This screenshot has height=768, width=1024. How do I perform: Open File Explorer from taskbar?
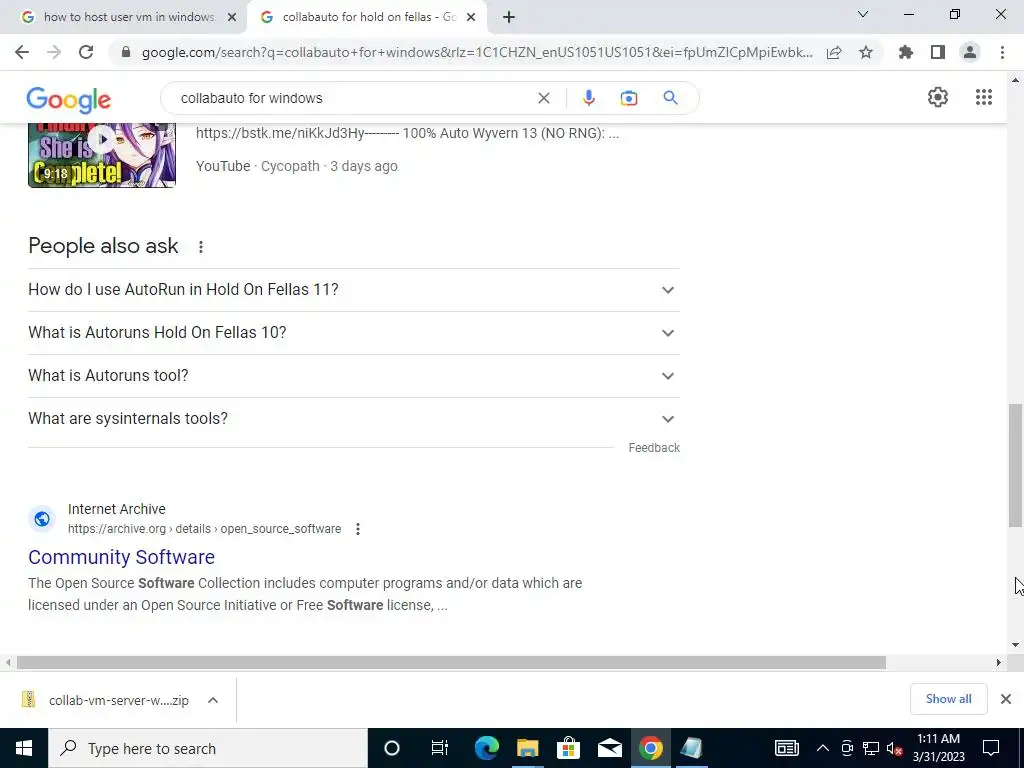point(528,748)
